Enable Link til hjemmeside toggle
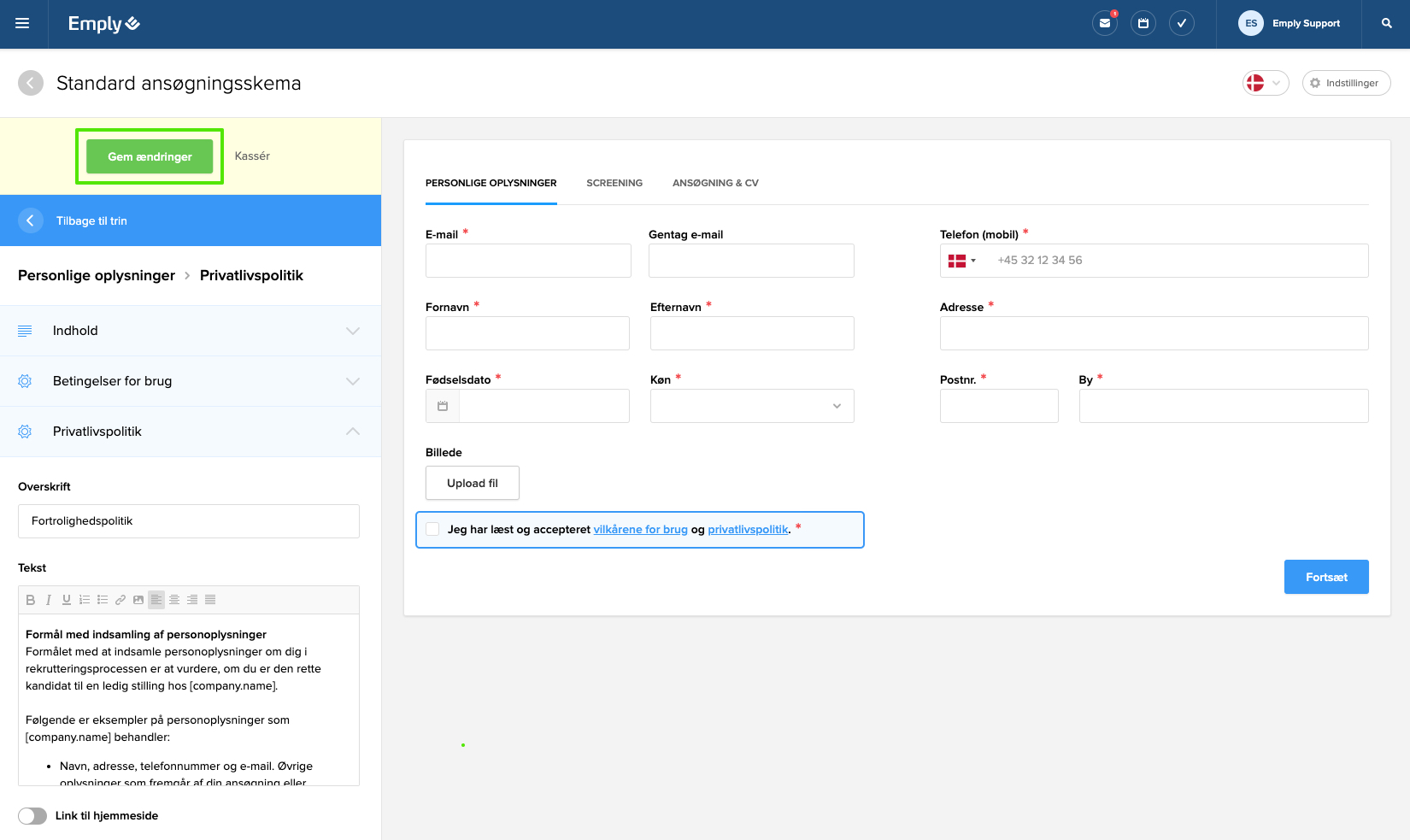 pyautogui.click(x=32, y=816)
